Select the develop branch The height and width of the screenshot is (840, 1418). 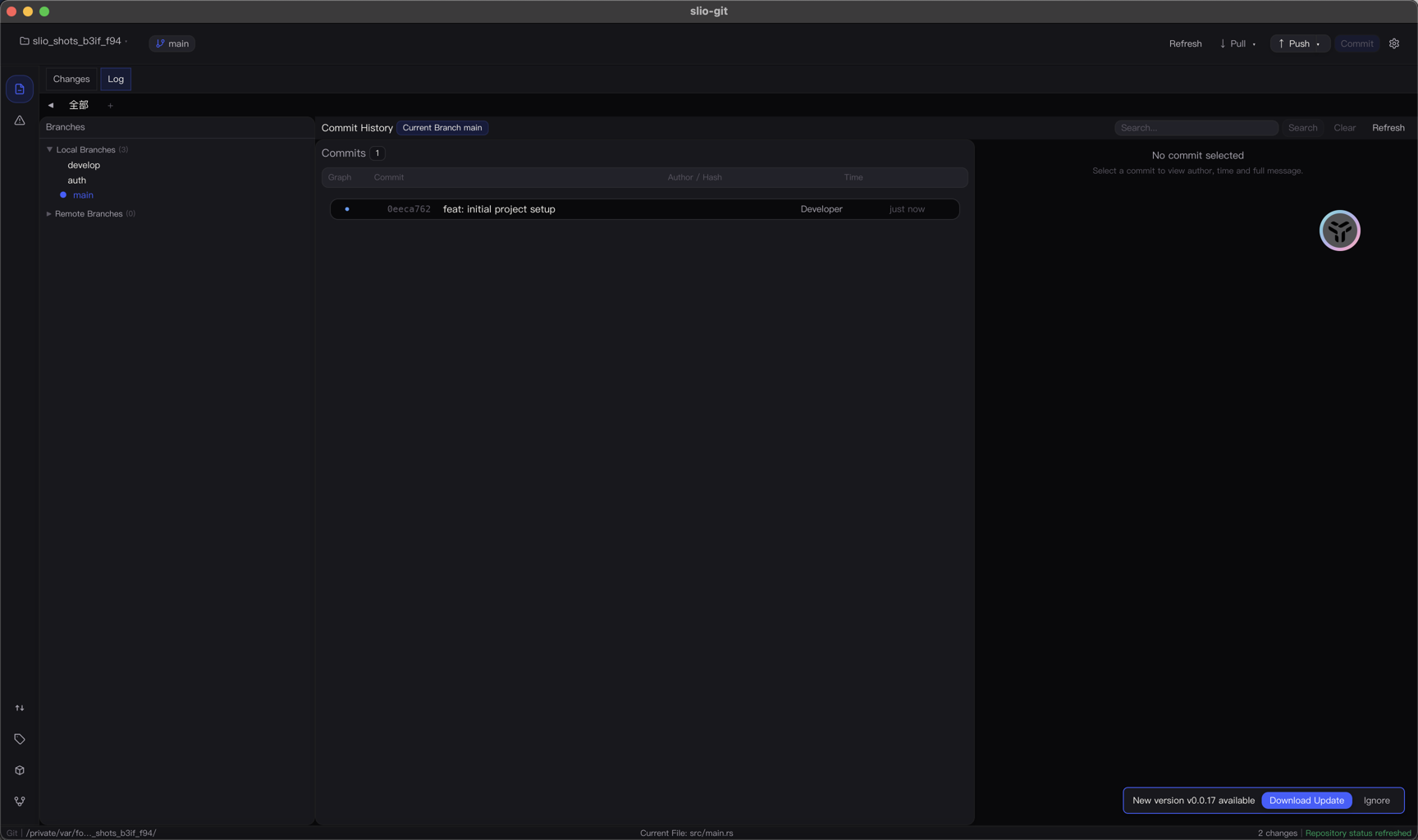click(84, 165)
